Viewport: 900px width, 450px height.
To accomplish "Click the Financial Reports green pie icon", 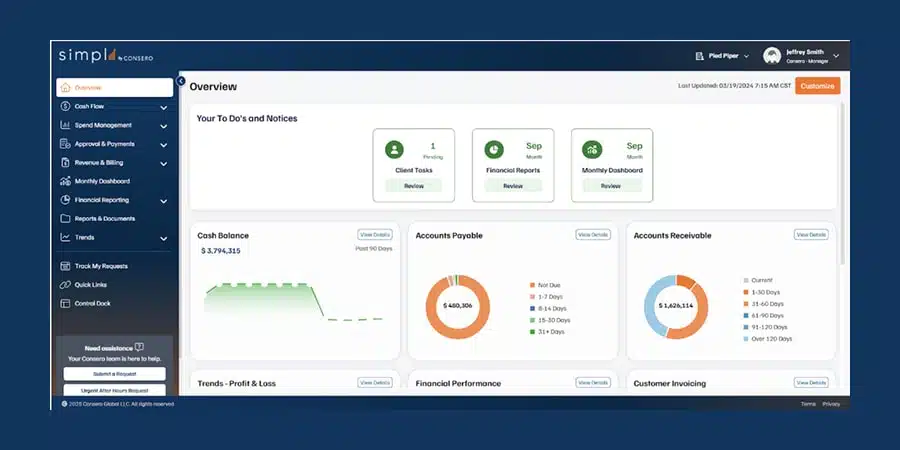I will 494,150.
